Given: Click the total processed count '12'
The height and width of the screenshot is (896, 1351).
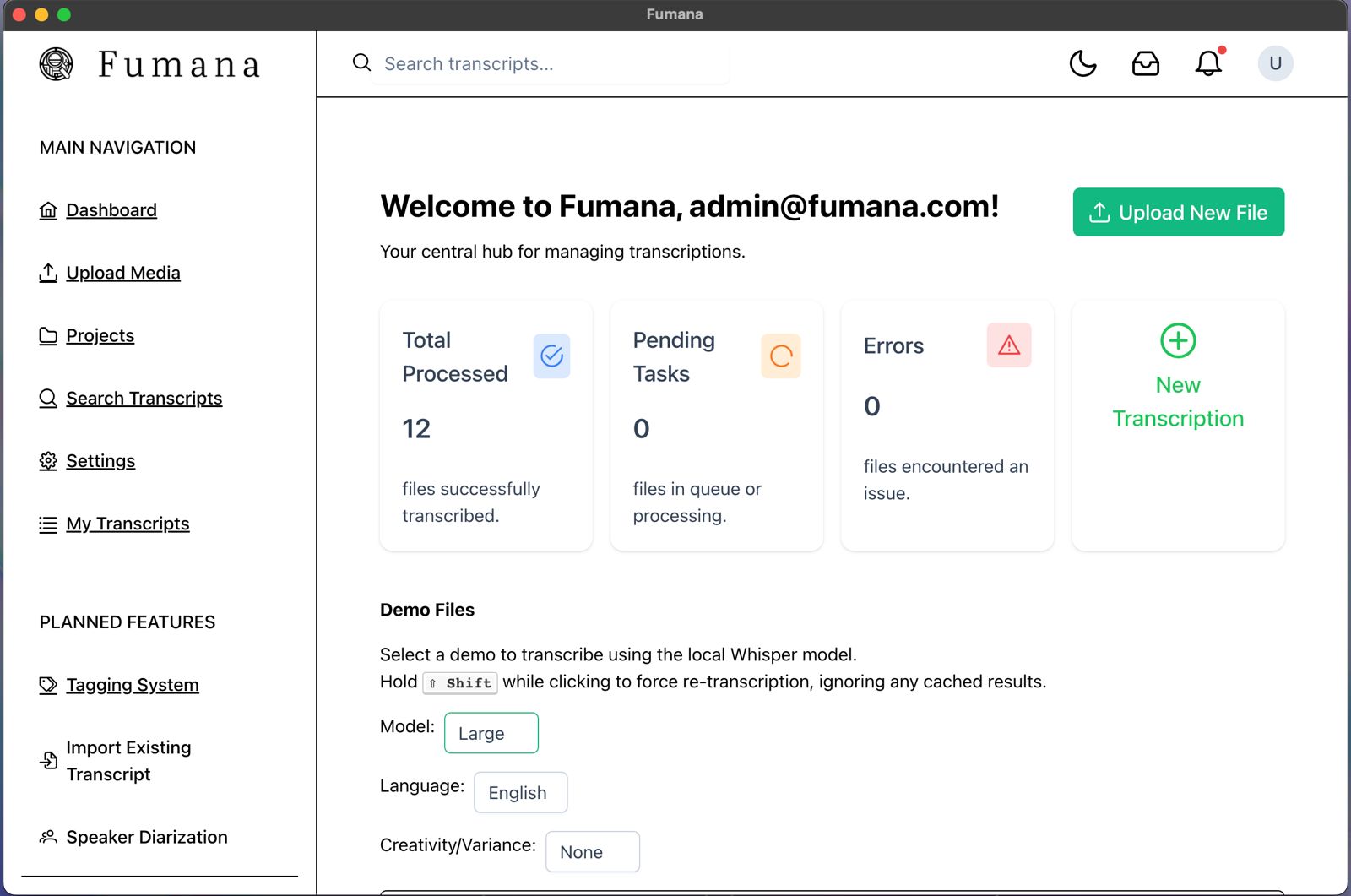Looking at the screenshot, I should (416, 429).
